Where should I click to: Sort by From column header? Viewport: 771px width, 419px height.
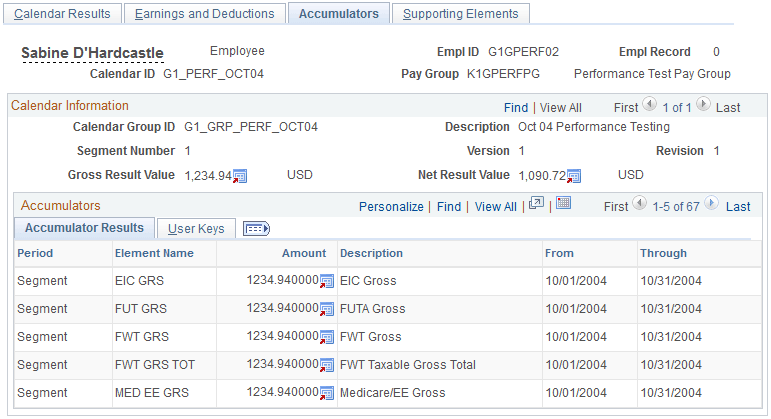pos(559,253)
